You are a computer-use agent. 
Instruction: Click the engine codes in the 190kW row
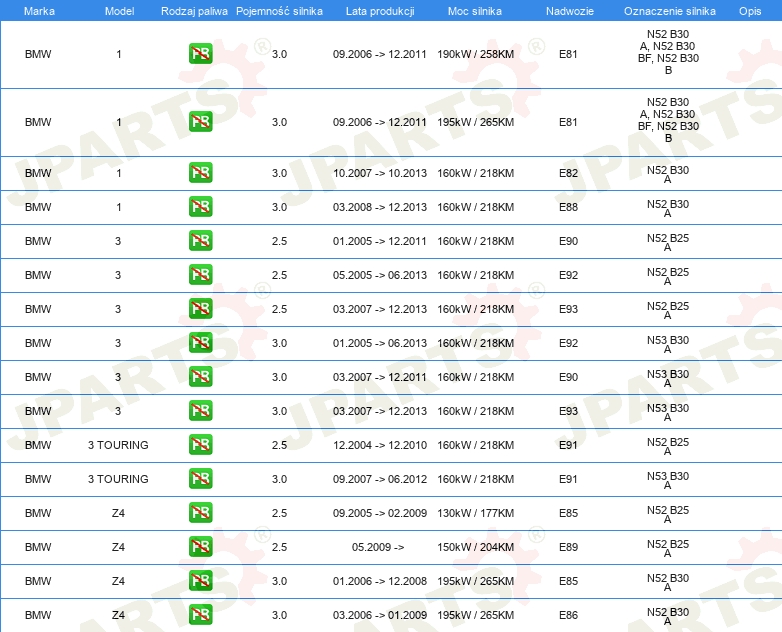point(668,52)
